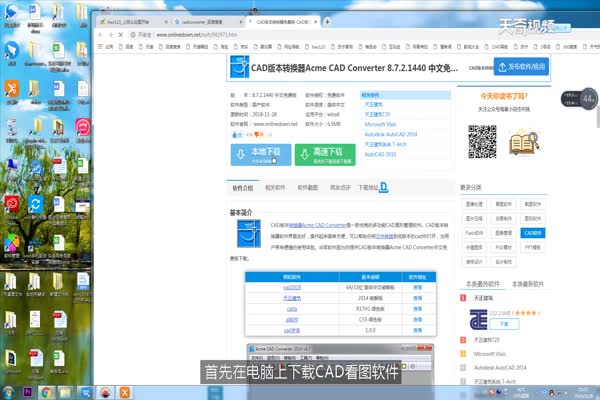The width and height of the screenshot is (600, 400).
Task: Open the blue bird messenger icon at desktop top-left
Action: [x=12, y=15]
